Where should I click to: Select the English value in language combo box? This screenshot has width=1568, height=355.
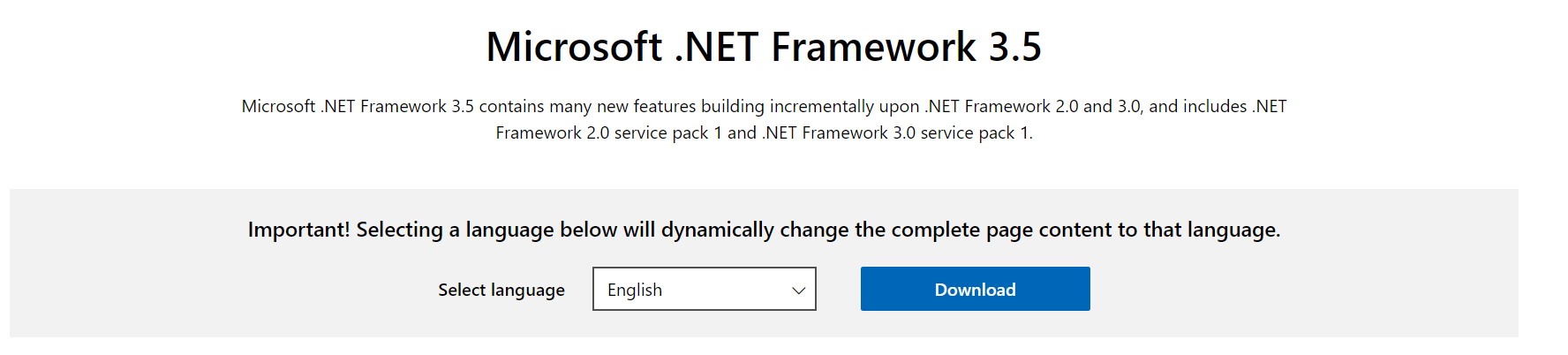(635, 290)
